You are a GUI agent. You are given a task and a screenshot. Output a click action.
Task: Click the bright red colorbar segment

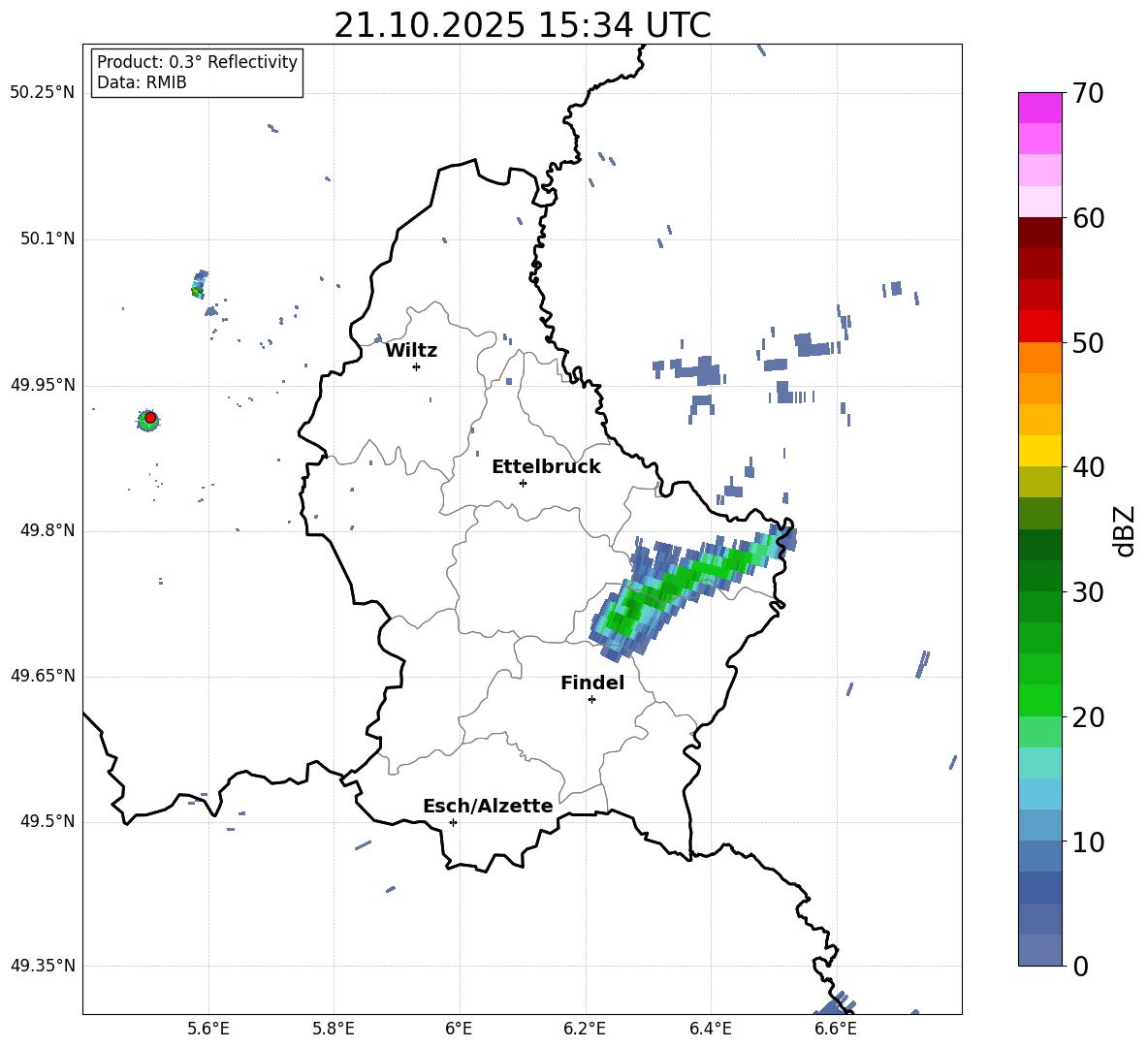pos(1039,327)
